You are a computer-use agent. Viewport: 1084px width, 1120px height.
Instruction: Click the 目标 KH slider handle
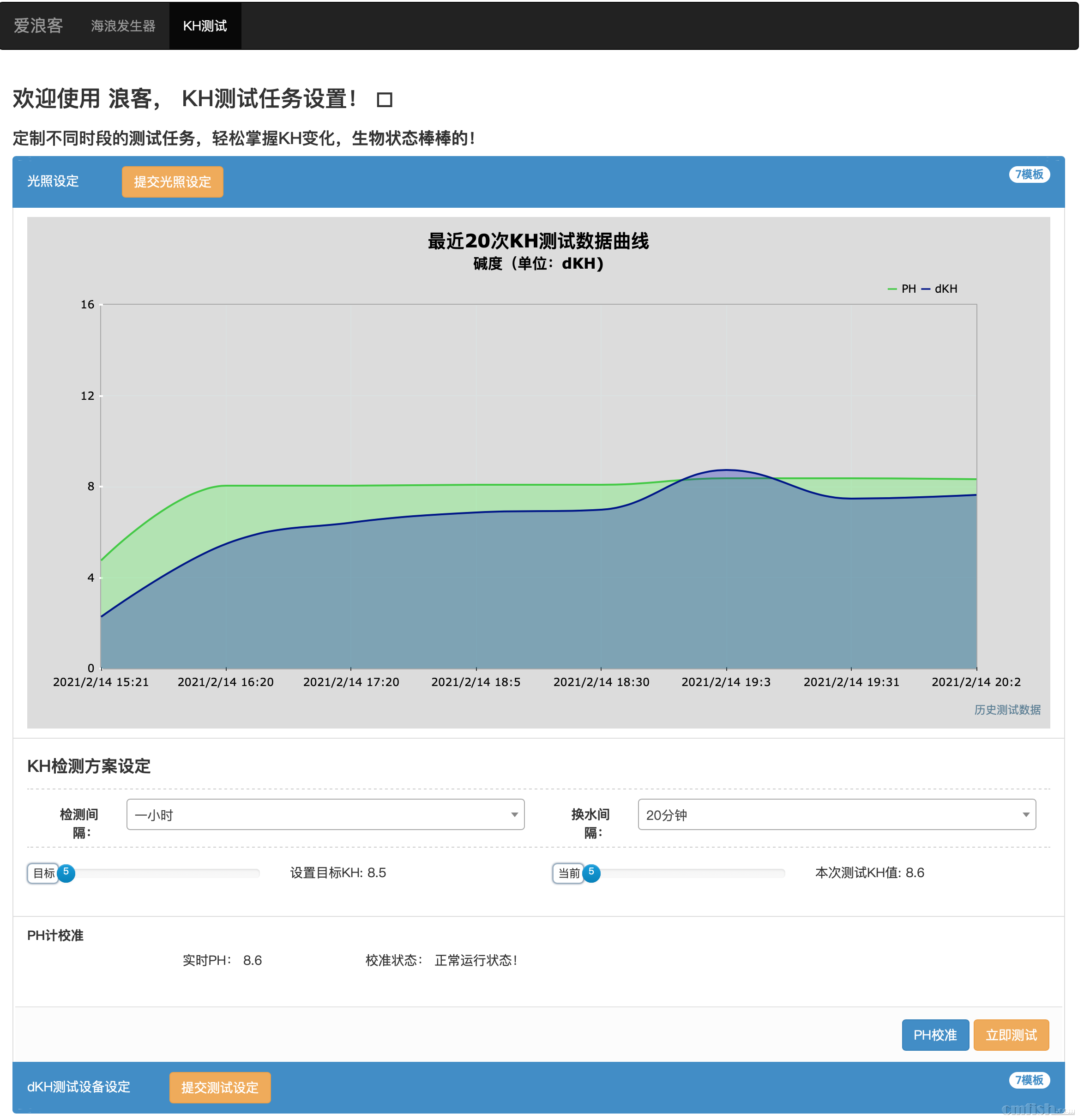tap(66, 873)
